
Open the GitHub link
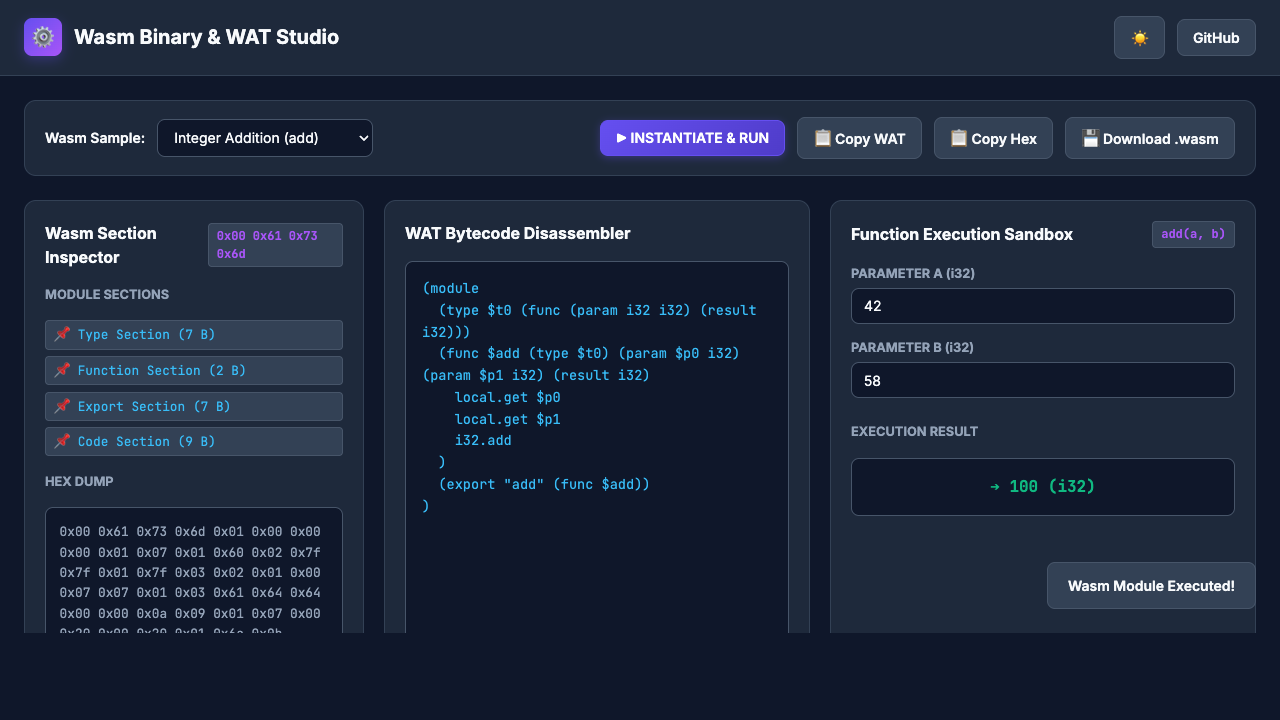[1216, 38]
